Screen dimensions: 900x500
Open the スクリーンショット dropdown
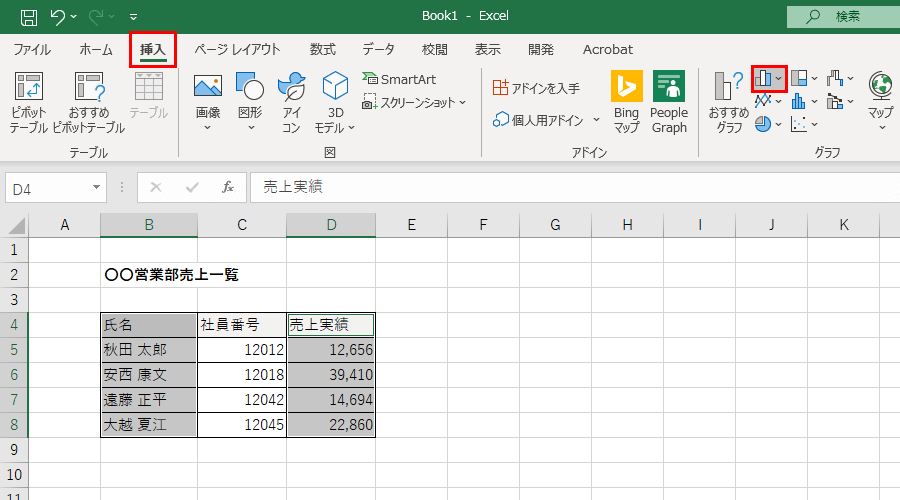pos(414,103)
